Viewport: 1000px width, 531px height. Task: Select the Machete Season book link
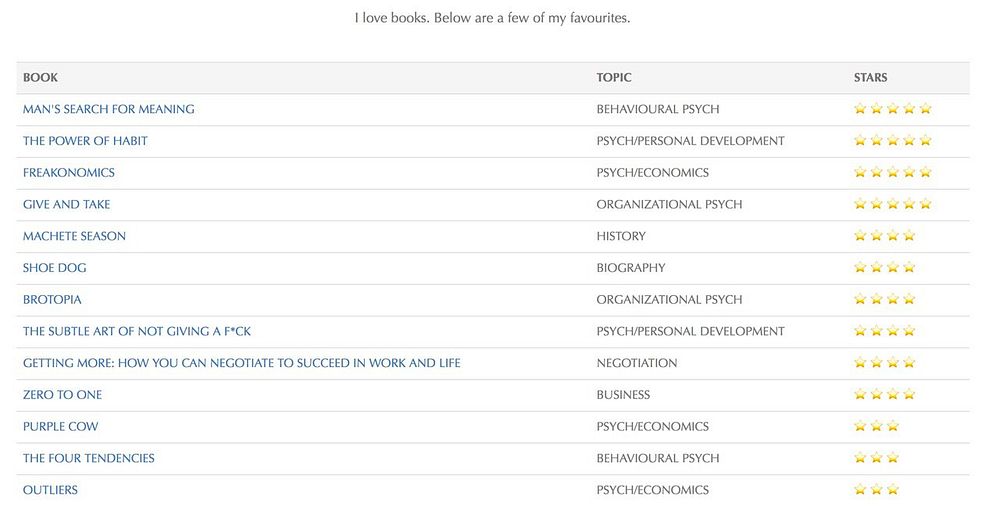click(x=74, y=236)
